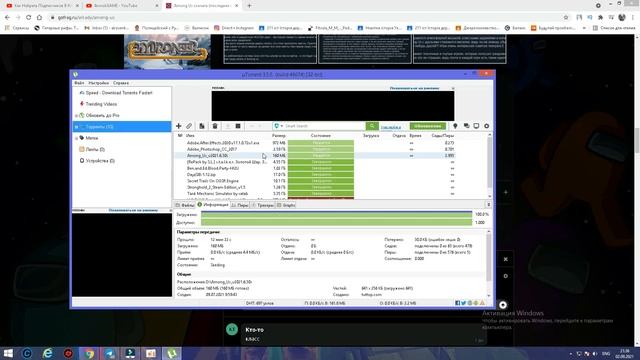Click the chat bubbles icon in uTorrent toolbar
Viewport: 640px width, 360px height.
coord(466,126)
